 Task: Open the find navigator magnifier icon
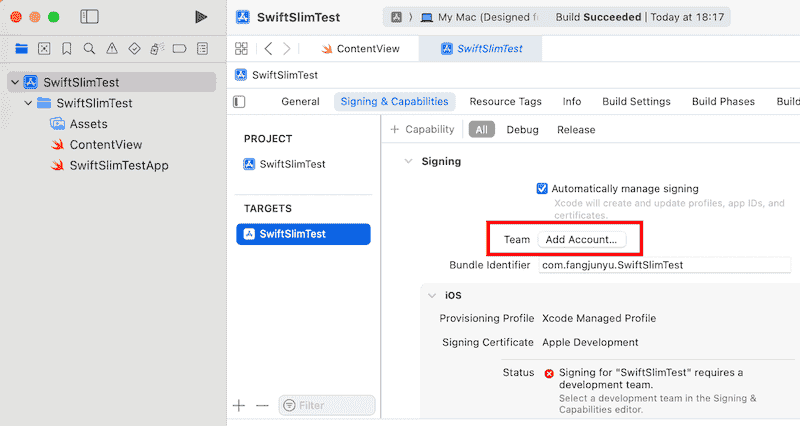90,48
